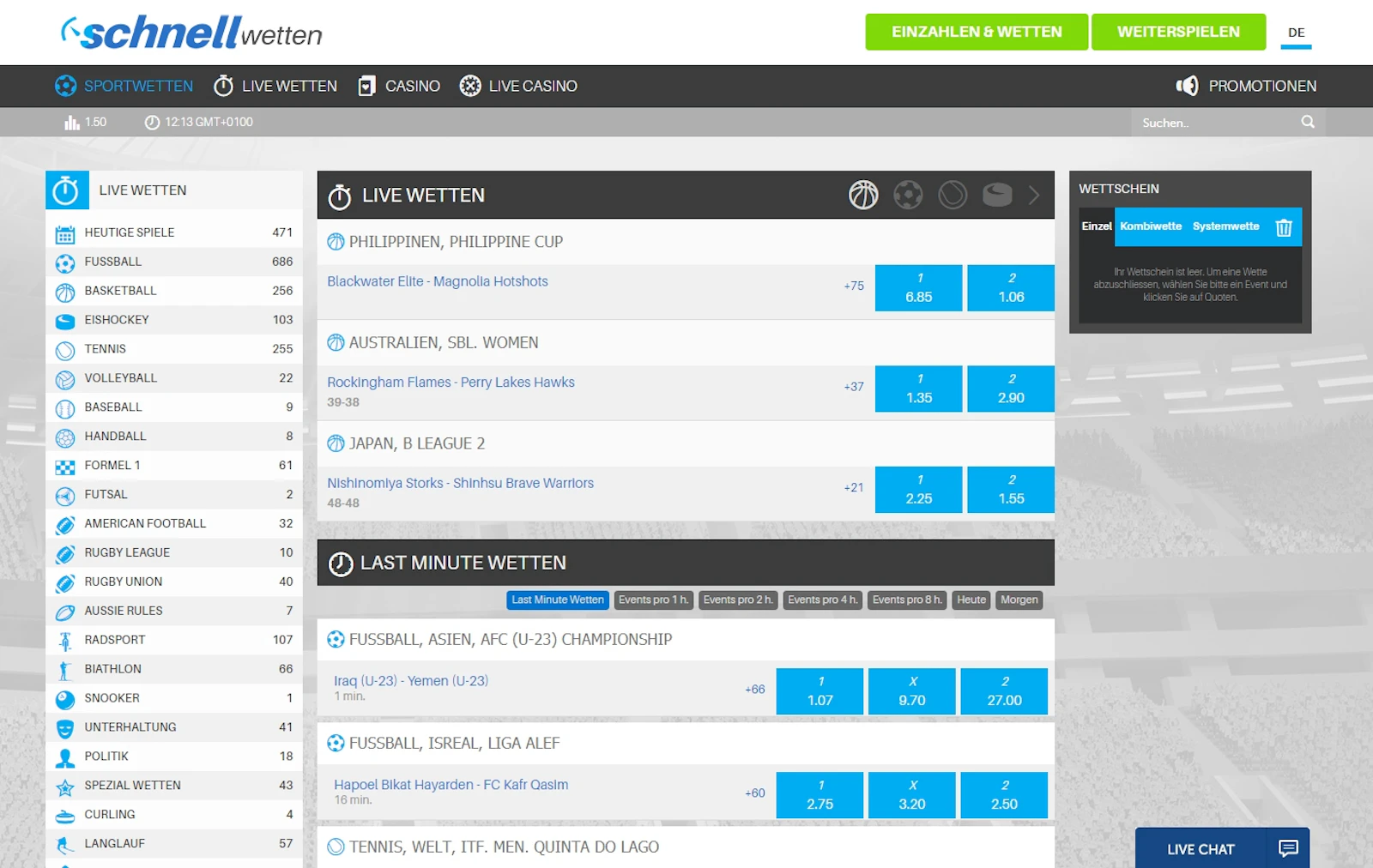Toggle the Events pro 2 h. filter
The image size is (1373, 868).
(737, 600)
